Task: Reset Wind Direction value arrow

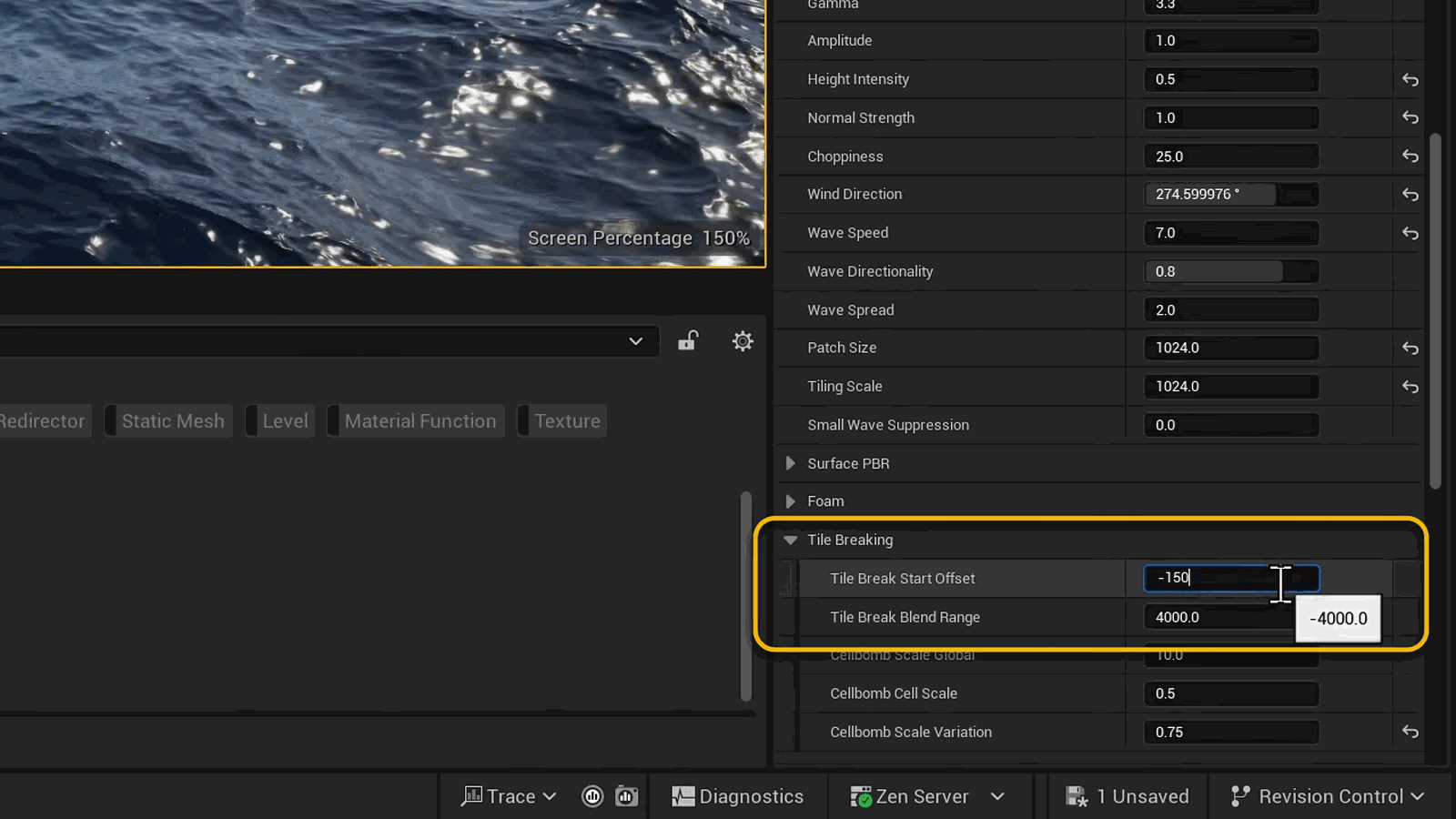Action: click(x=1410, y=195)
